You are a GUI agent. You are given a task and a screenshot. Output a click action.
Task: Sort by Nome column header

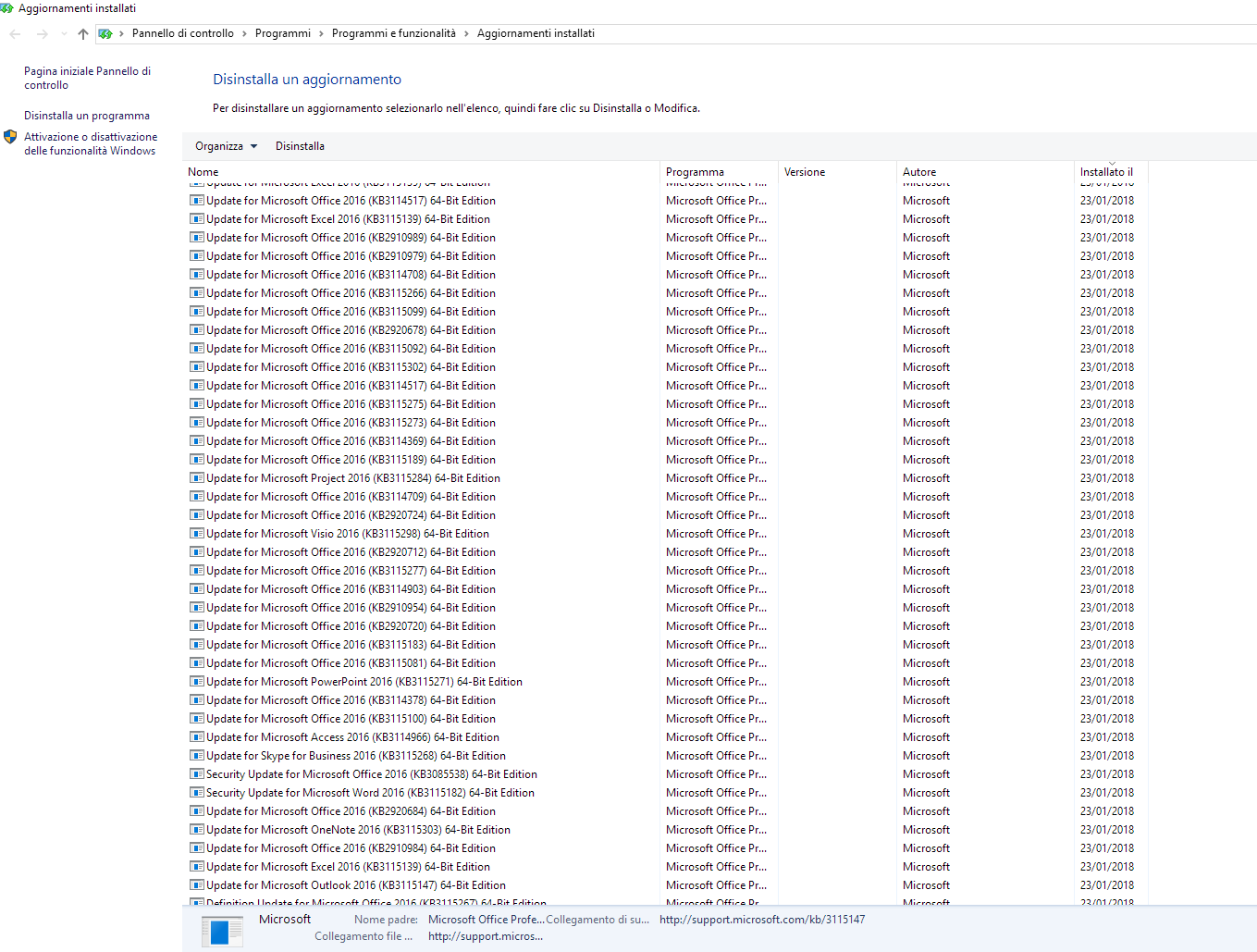pos(422,172)
